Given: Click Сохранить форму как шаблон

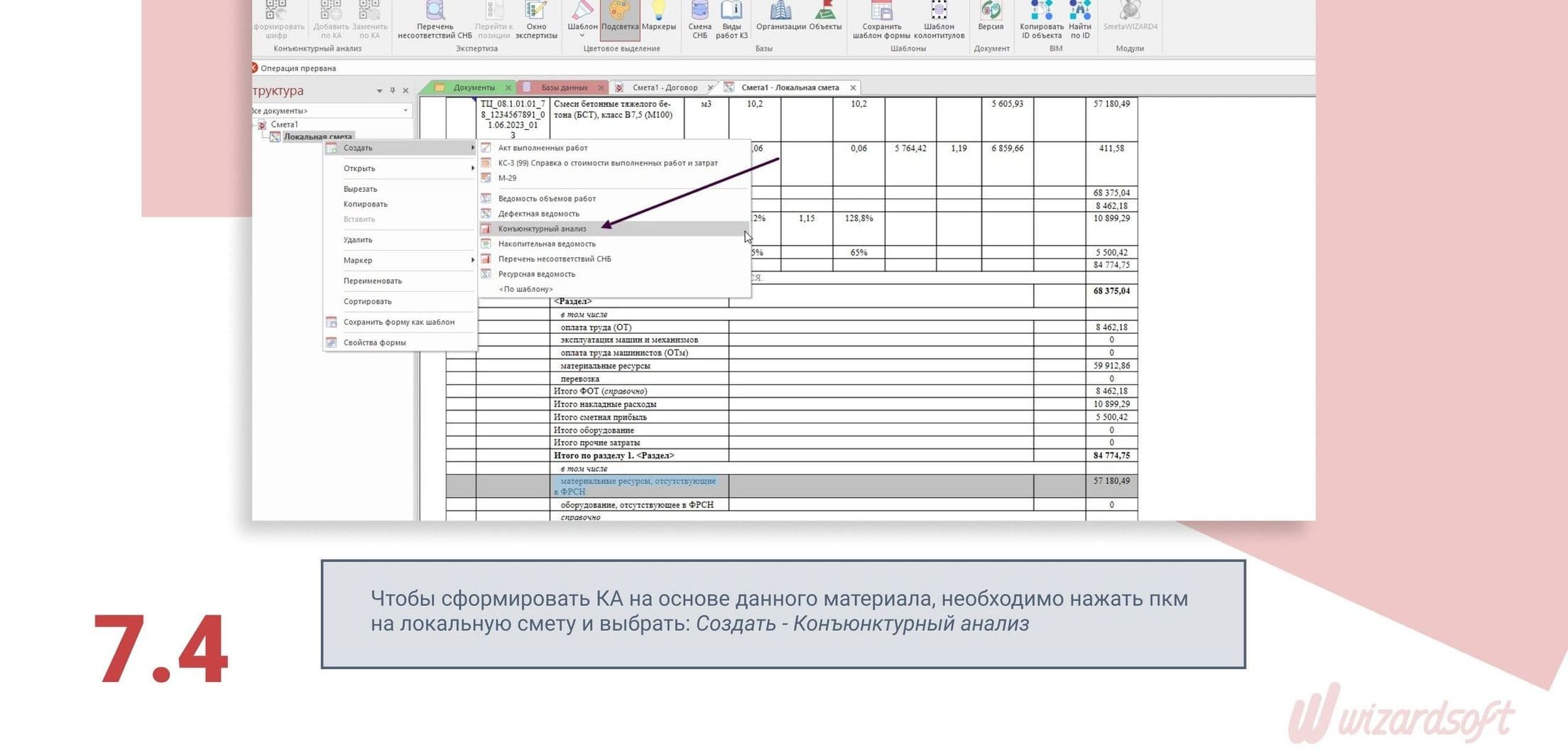Looking at the screenshot, I should (398, 322).
